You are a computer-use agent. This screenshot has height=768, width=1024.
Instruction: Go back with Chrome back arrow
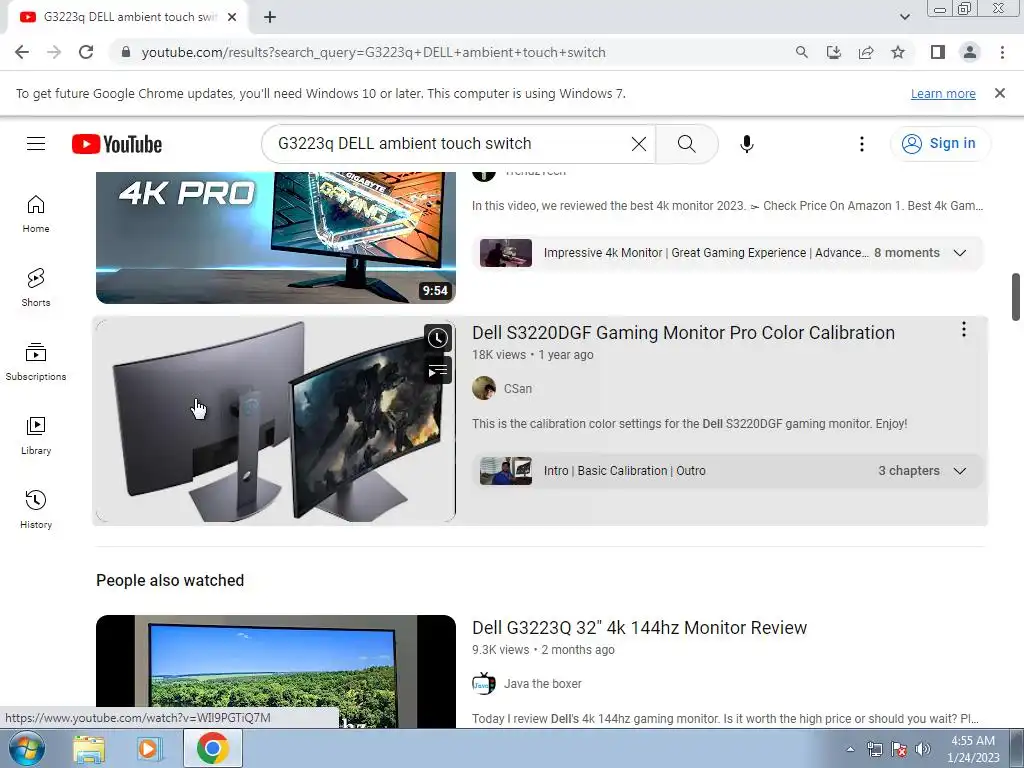click(22, 52)
